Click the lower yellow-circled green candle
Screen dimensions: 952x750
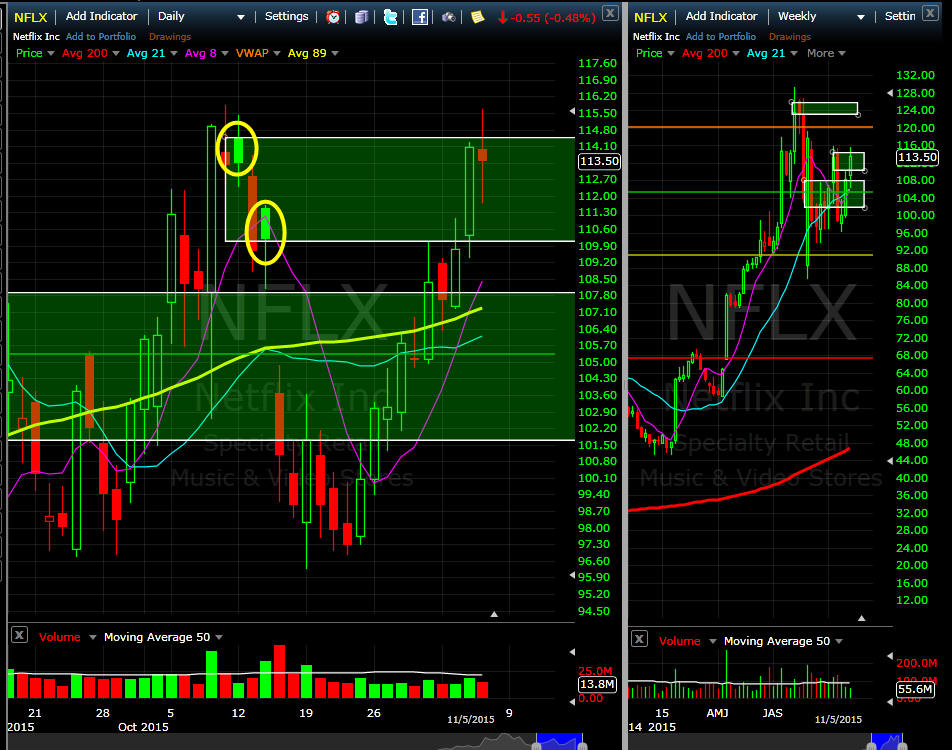[265, 222]
